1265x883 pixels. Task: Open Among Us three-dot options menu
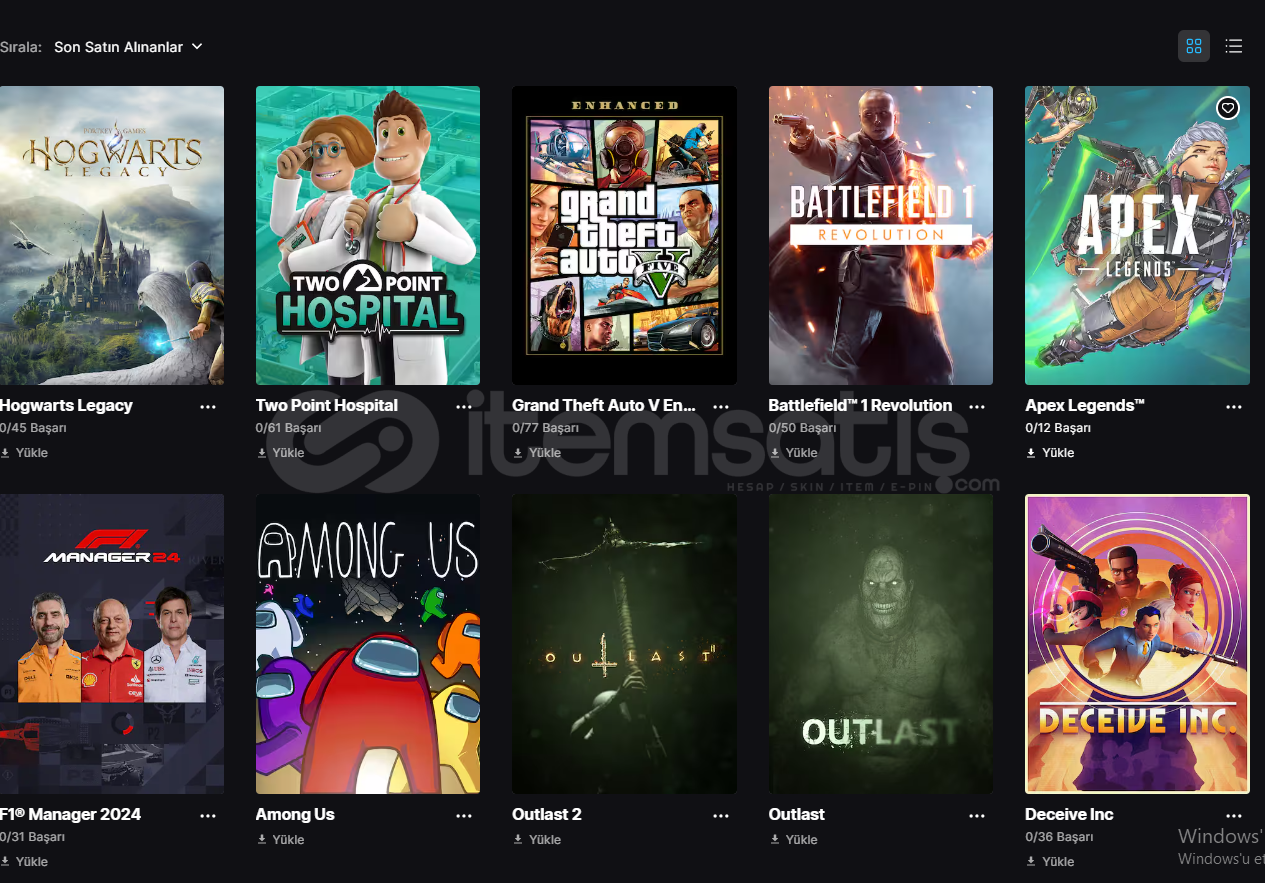click(x=464, y=816)
